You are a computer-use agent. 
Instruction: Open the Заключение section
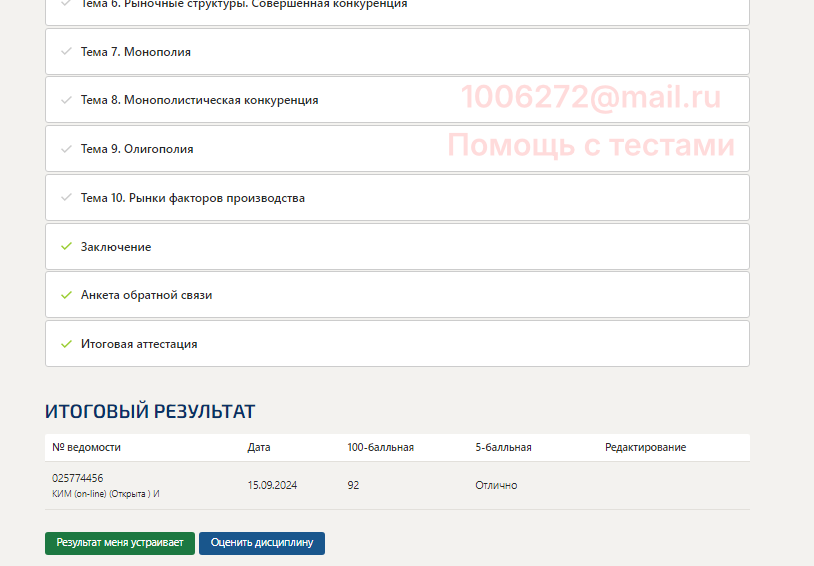pos(116,247)
